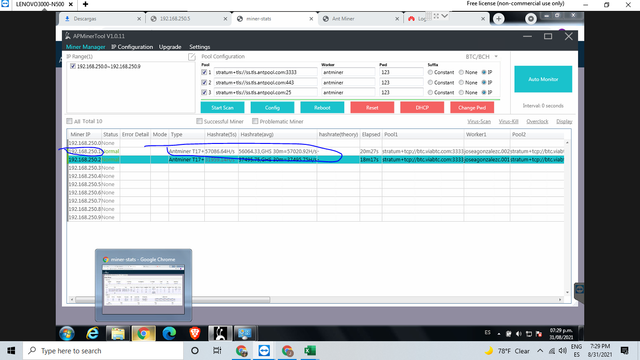Enable the Successful Miner filter checkbox
The width and height of the screenshot is (640, 360).
[199, 121]
